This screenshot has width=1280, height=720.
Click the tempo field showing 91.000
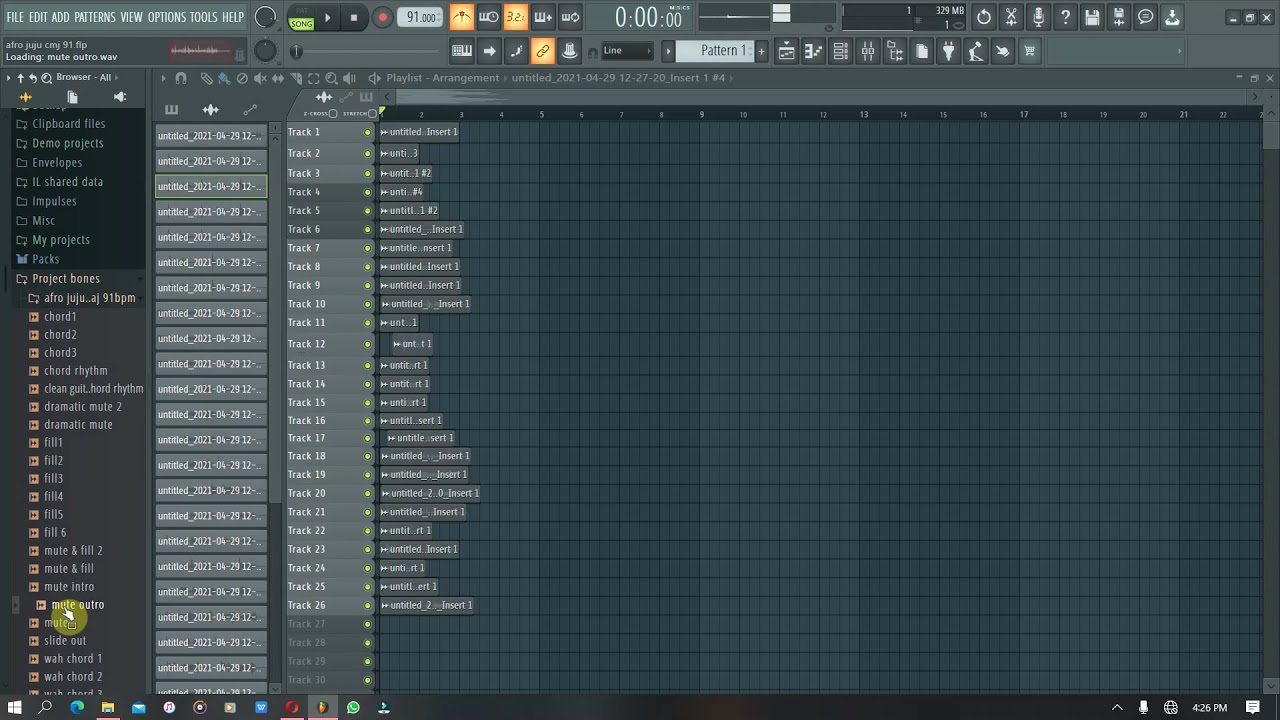point(421,17)
